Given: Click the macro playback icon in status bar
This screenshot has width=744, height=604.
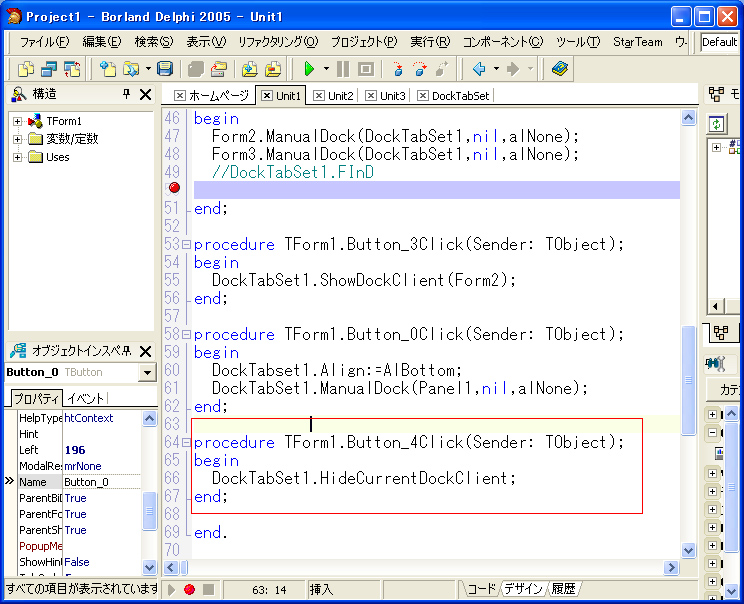Looking at the screenshot, I should pyautogui.click(x=171, y=590).
